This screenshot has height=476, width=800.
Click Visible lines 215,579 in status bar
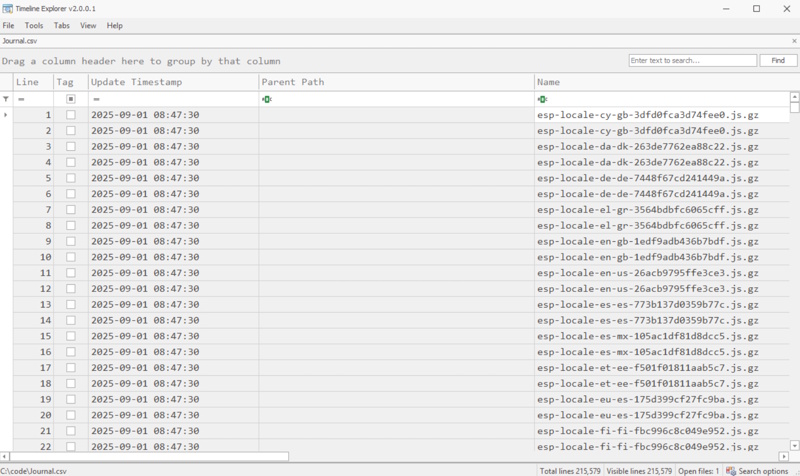click(639, 471)
